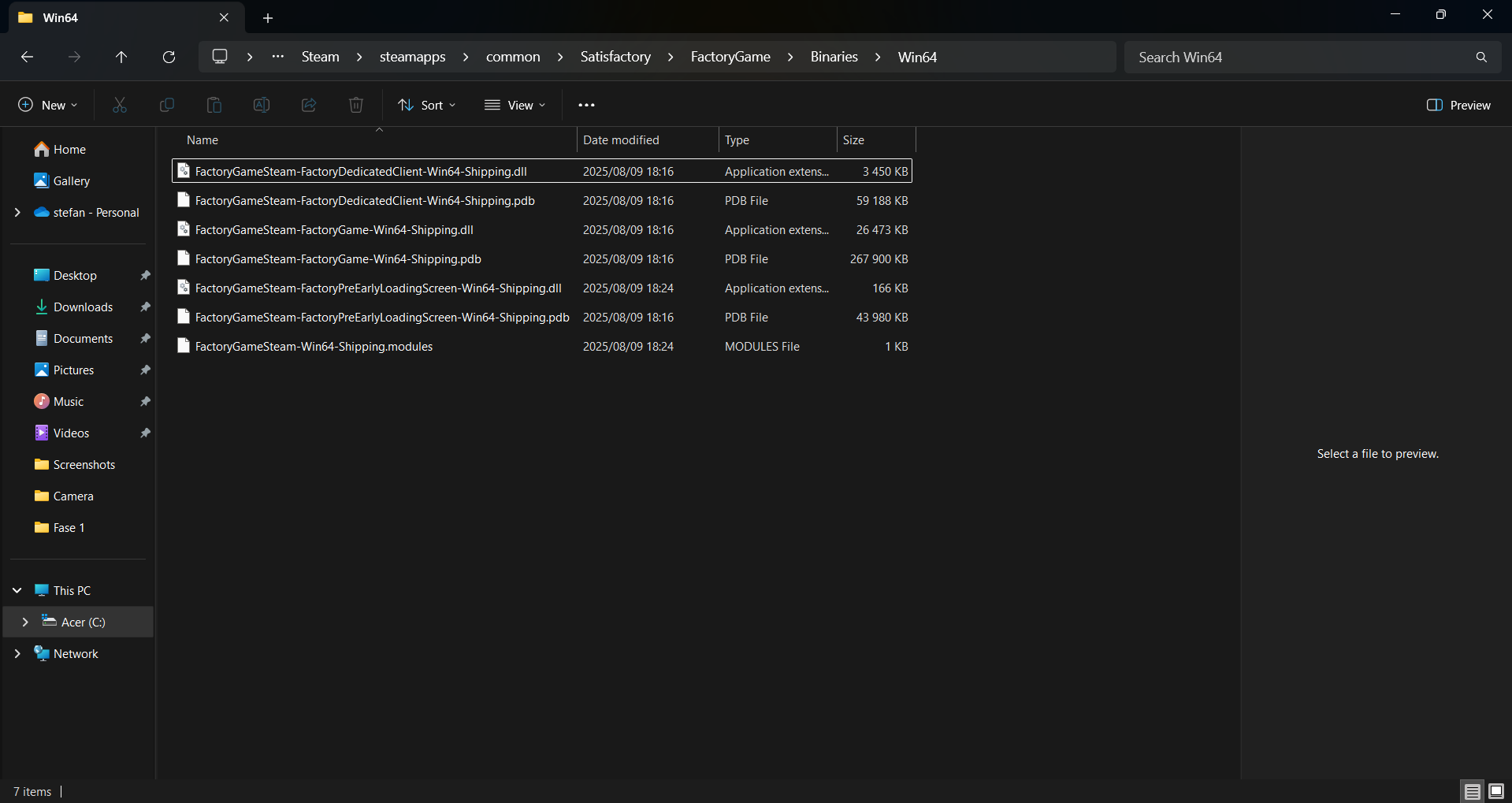Select FactoryGameSteam-FactoryGame-Win64-Shipping.dll file
This screenshot has width=1512, height=803.
click(542, 230)
